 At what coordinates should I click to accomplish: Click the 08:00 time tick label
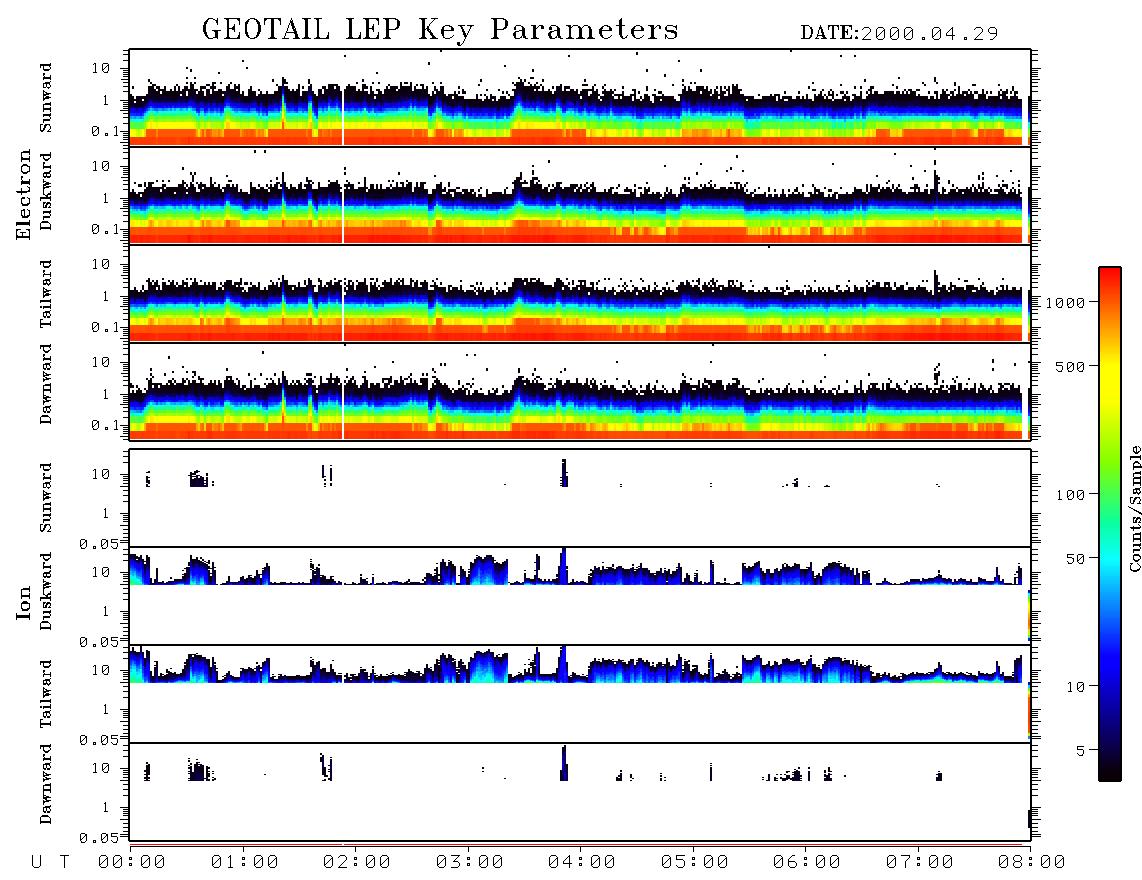[x=1031, y=862]
